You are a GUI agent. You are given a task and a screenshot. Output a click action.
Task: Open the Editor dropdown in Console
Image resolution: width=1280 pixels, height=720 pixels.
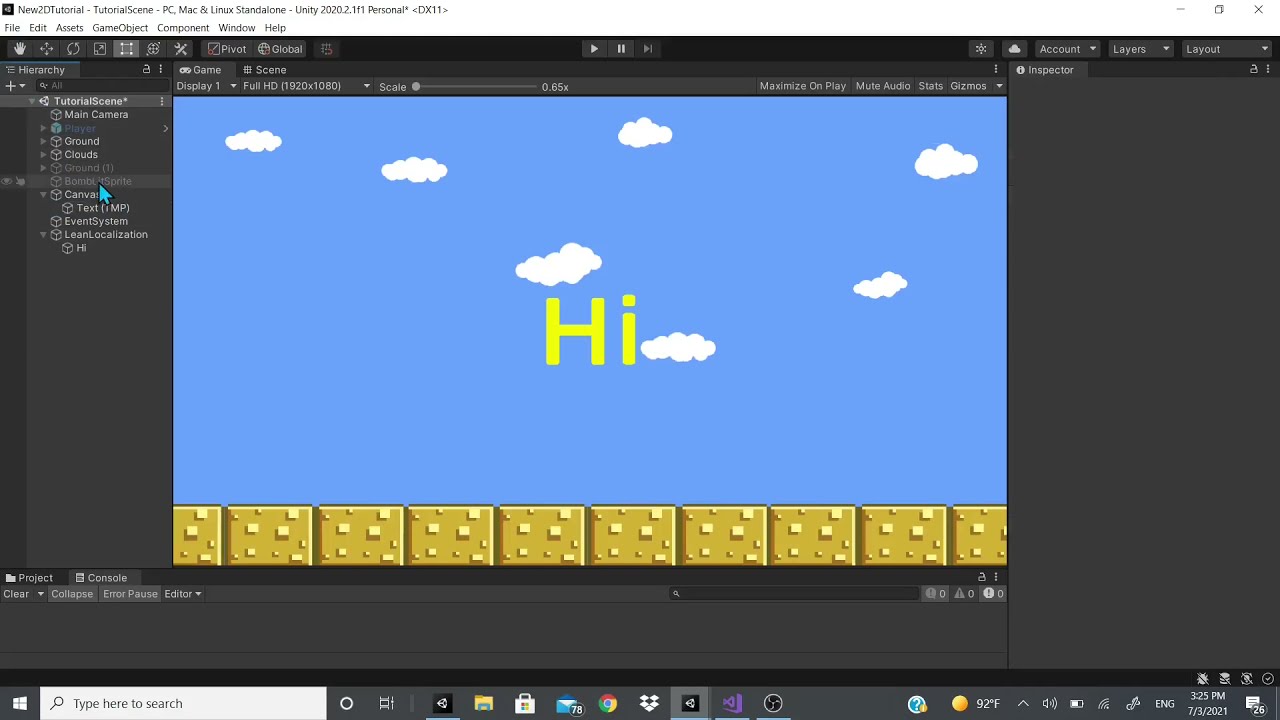pos(183,594)
